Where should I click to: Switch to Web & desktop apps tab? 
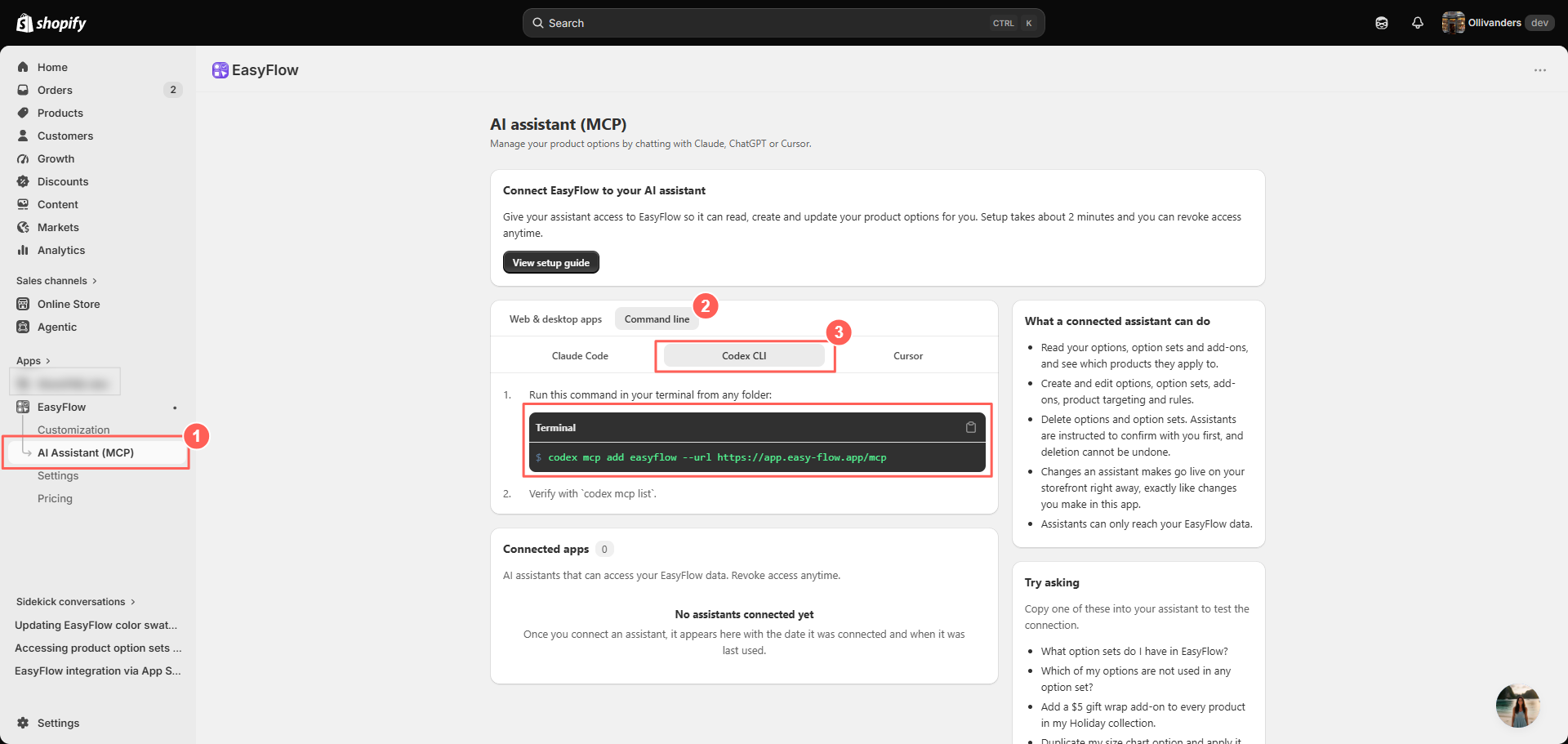(x=555, y=319)
